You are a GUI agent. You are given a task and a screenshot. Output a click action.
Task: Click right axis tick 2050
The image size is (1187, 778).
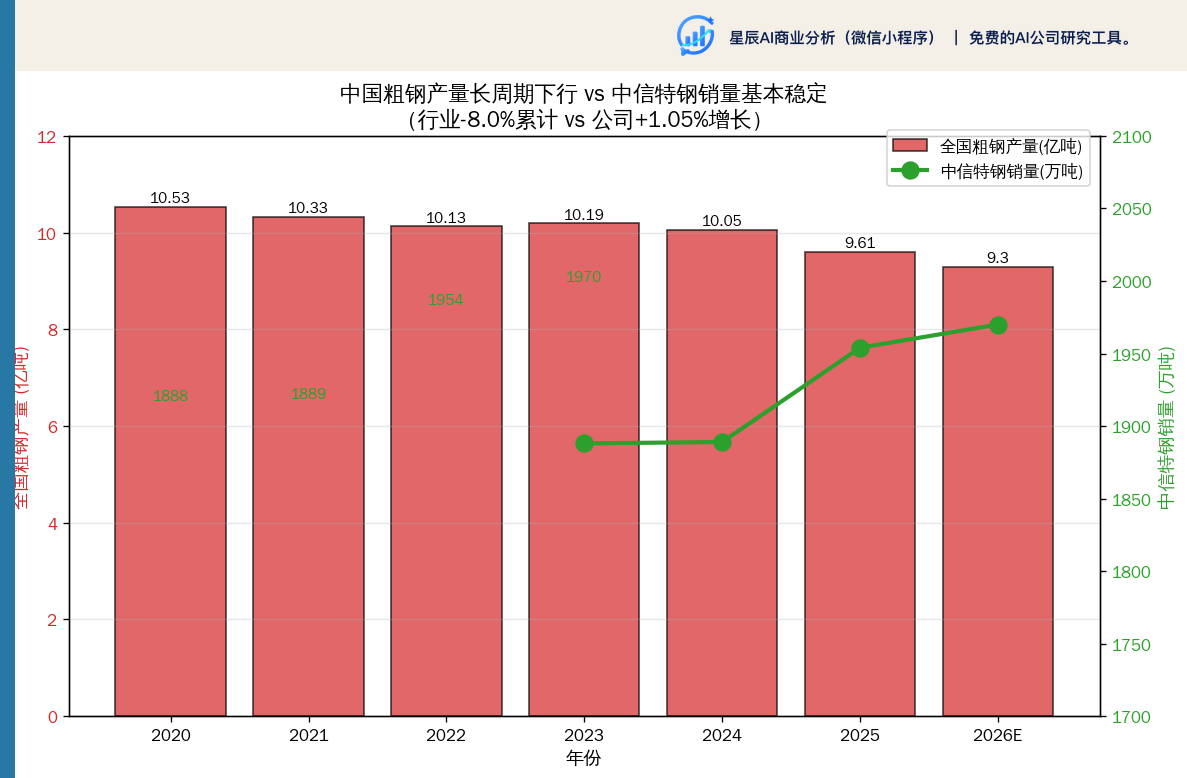pyautogui.click(x=1131, y=210)
